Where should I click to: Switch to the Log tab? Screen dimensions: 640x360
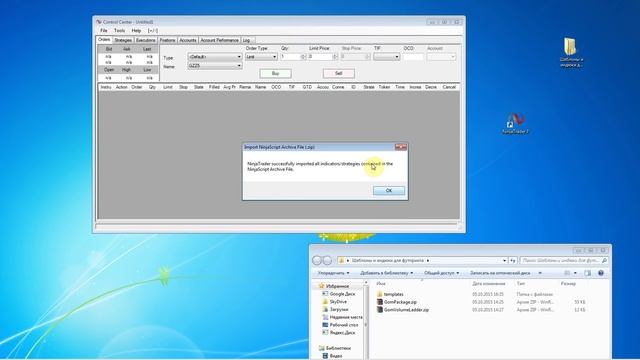(x=247, y=40)
